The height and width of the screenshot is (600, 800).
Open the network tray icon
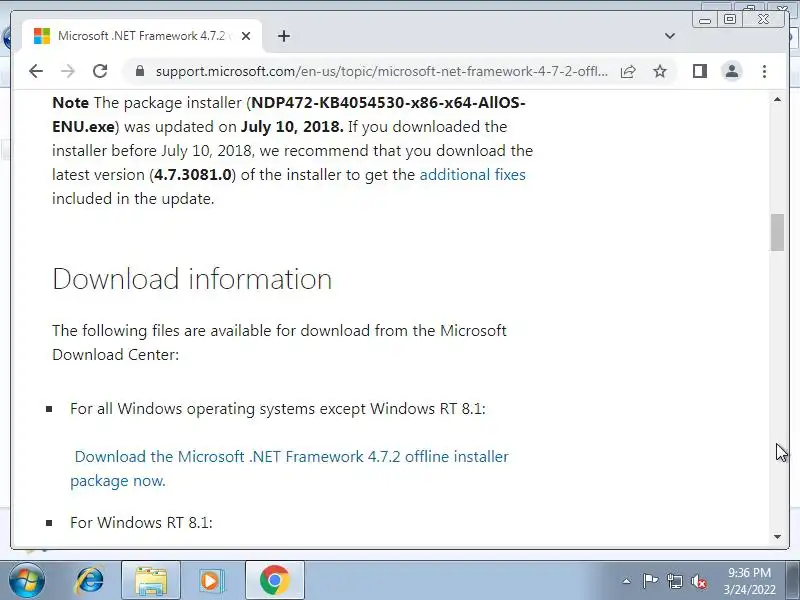click(x=675, y=581)
